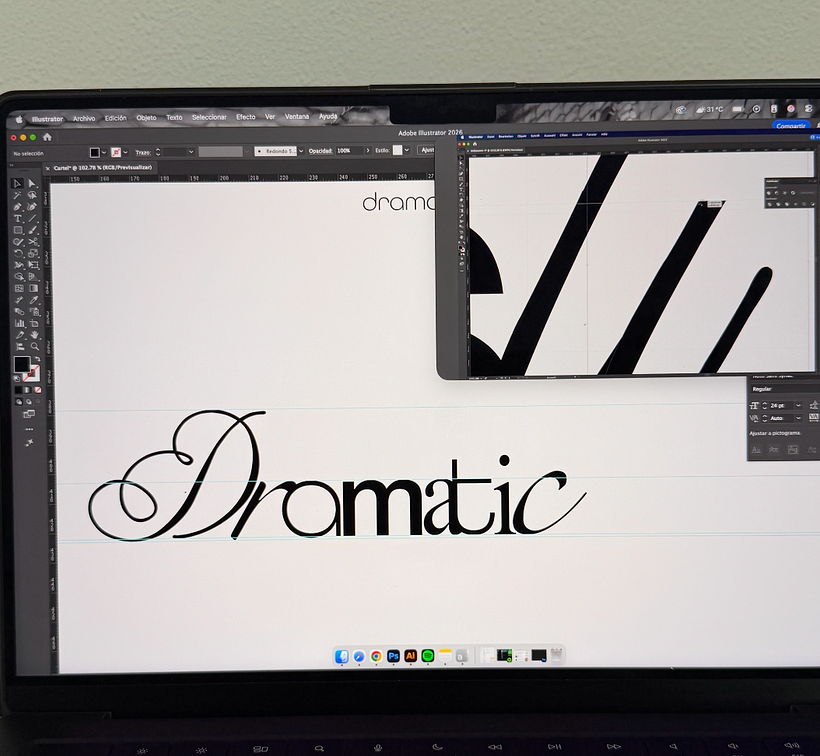Viewport: 820px width, 756px height.
Task: Select the Pen tool
Action: 18,207
